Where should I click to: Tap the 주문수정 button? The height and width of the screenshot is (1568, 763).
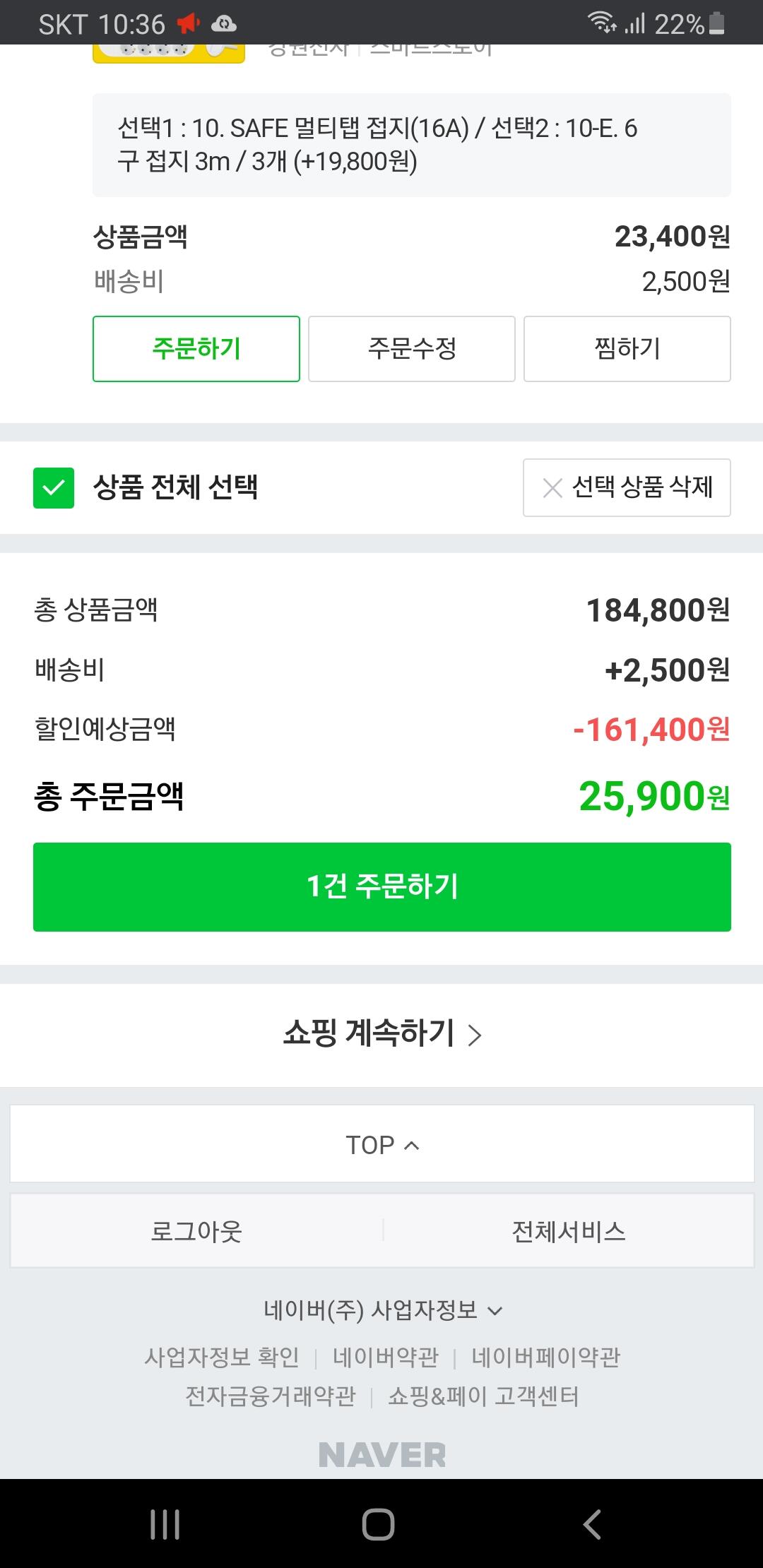[412, 349]
